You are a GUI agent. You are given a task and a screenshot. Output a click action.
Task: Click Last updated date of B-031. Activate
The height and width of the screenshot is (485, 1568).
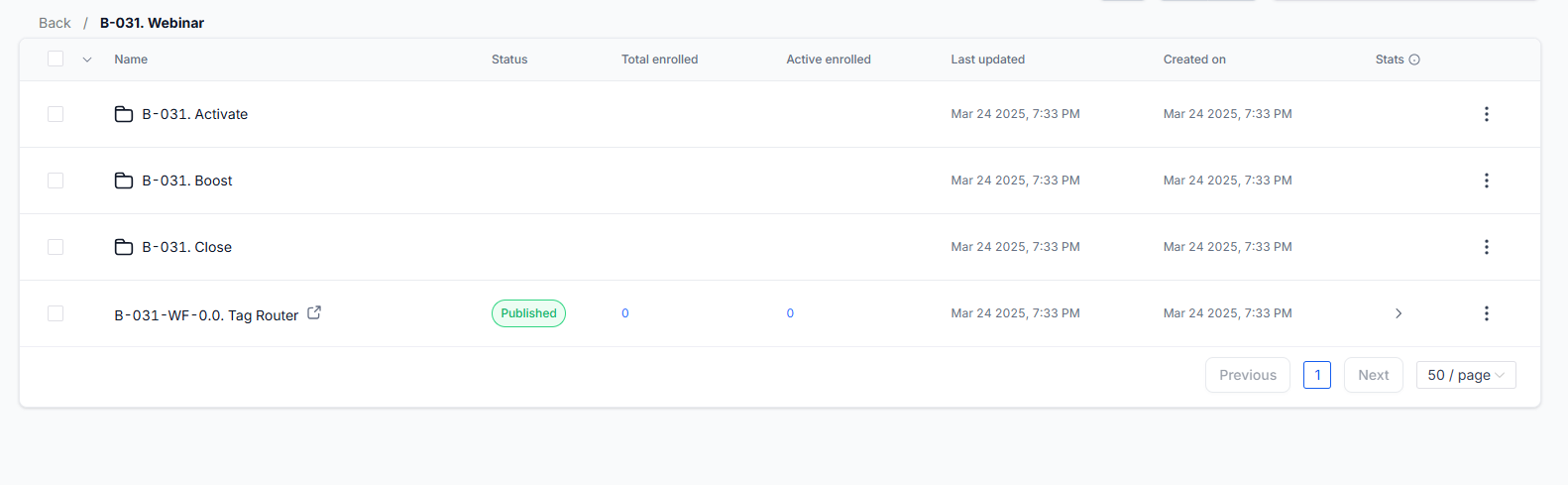tap(1016, 114)
